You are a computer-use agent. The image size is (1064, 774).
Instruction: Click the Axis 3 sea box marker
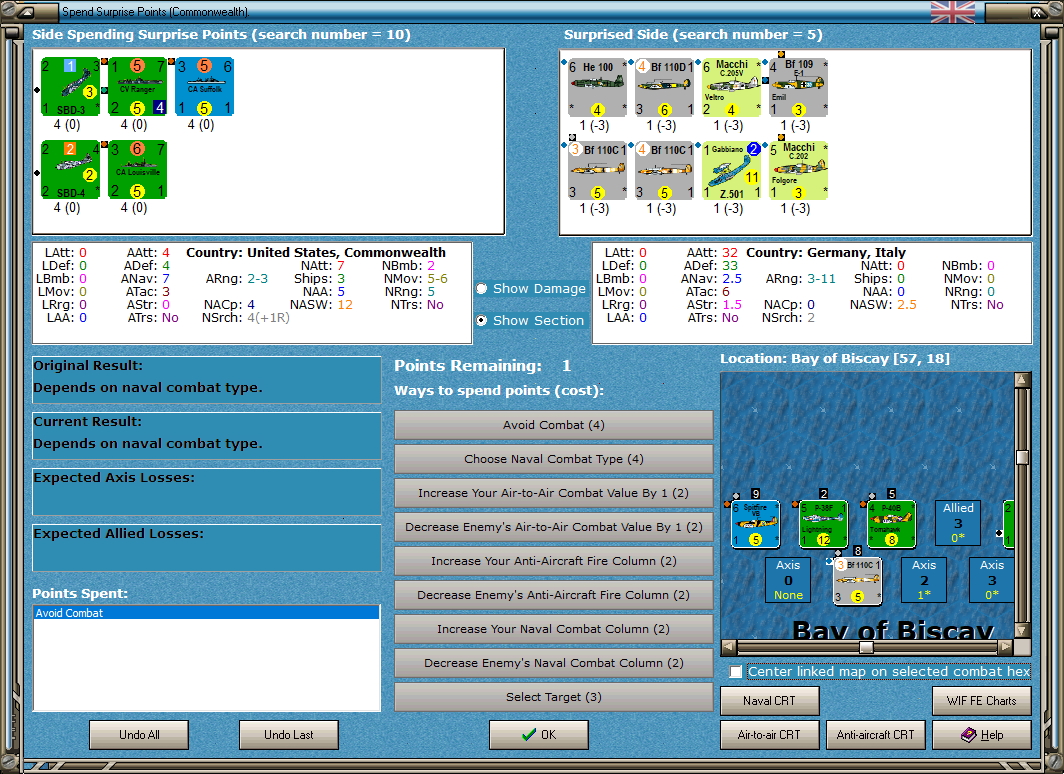991,580
